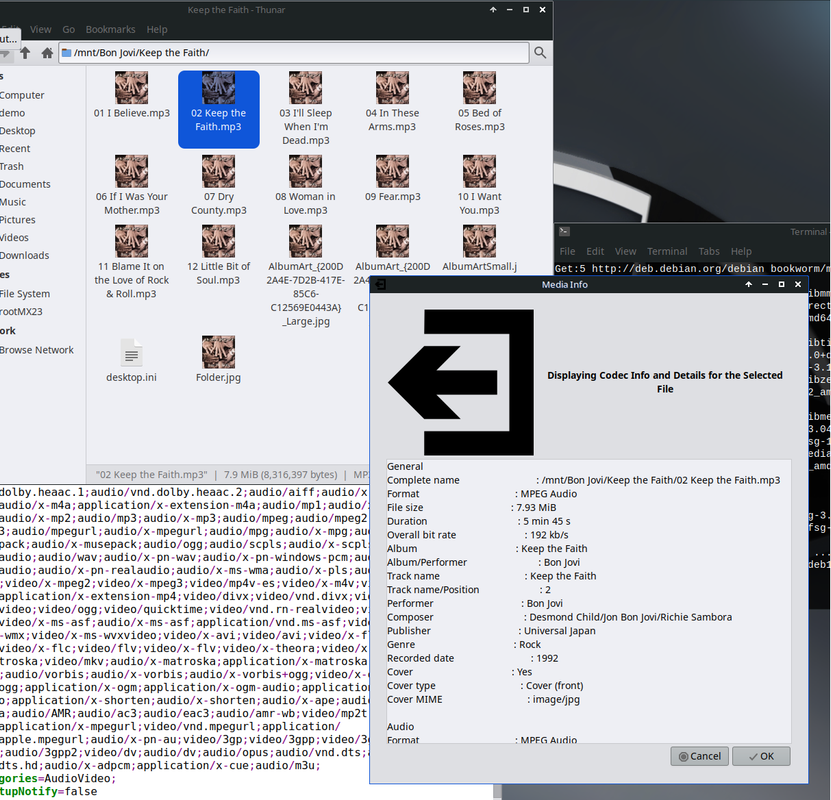Open the Bookmarks menu in Thunar

click(110, 30)
